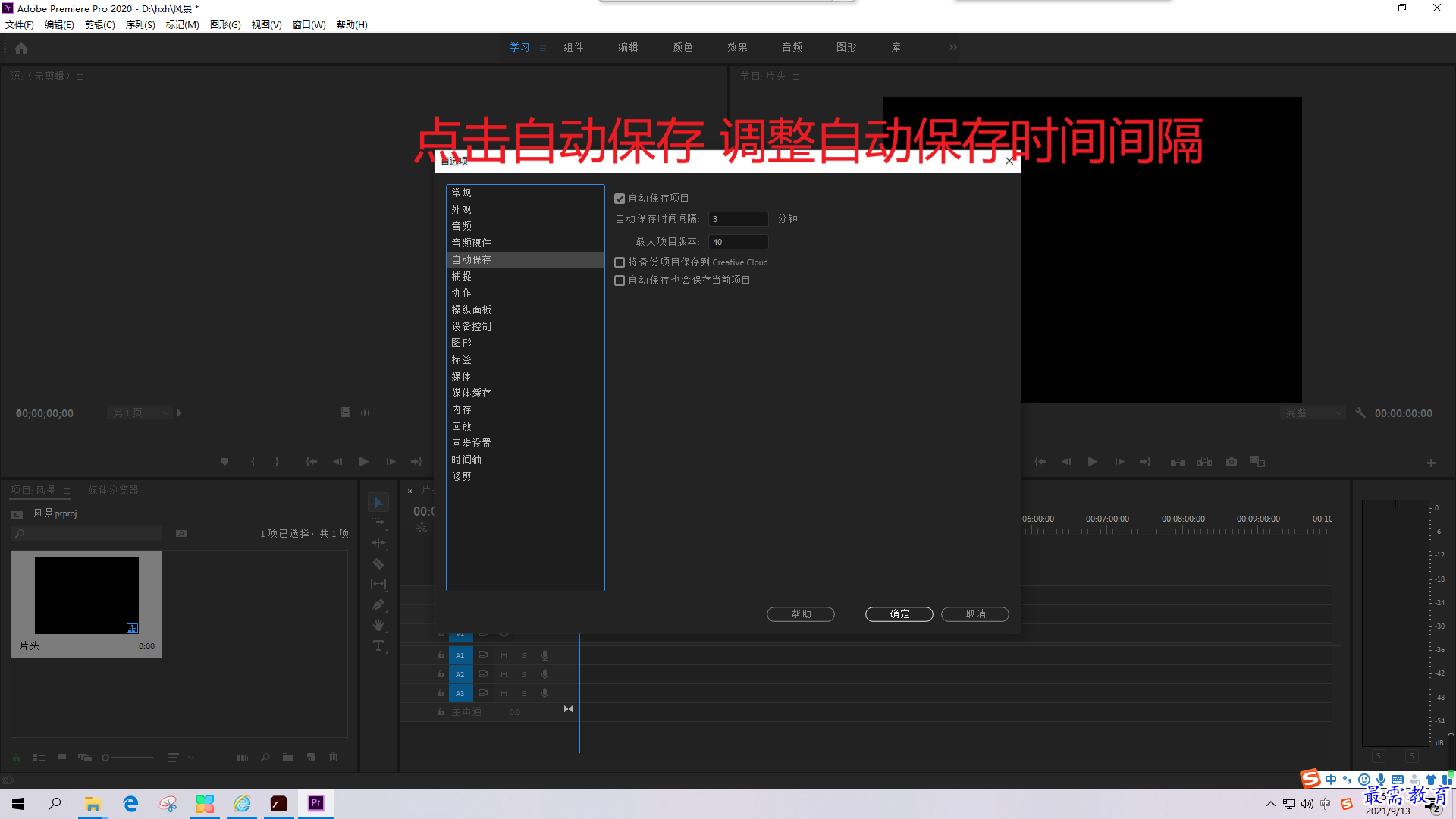Export frame with the camera icon

click(x=1232, y=462)
